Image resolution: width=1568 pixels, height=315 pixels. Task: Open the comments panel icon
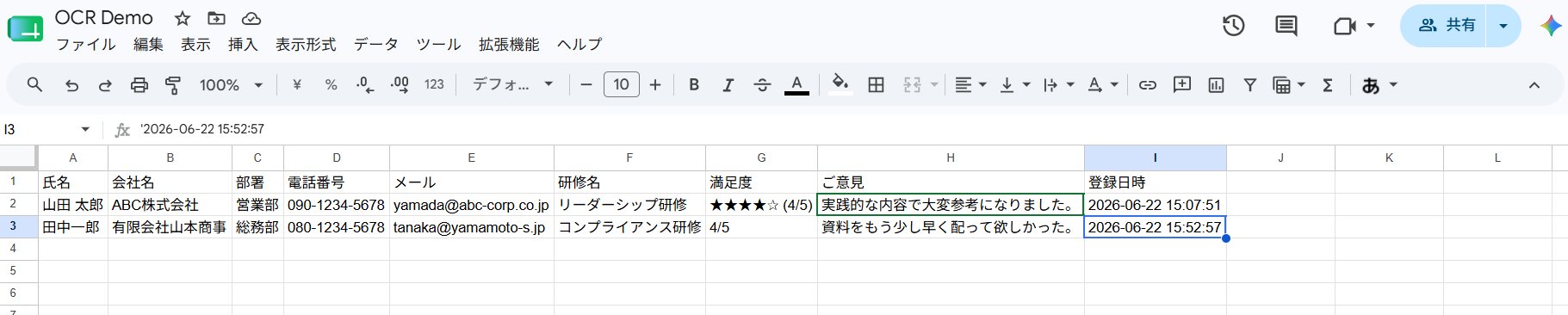(x=1286, y=26)
